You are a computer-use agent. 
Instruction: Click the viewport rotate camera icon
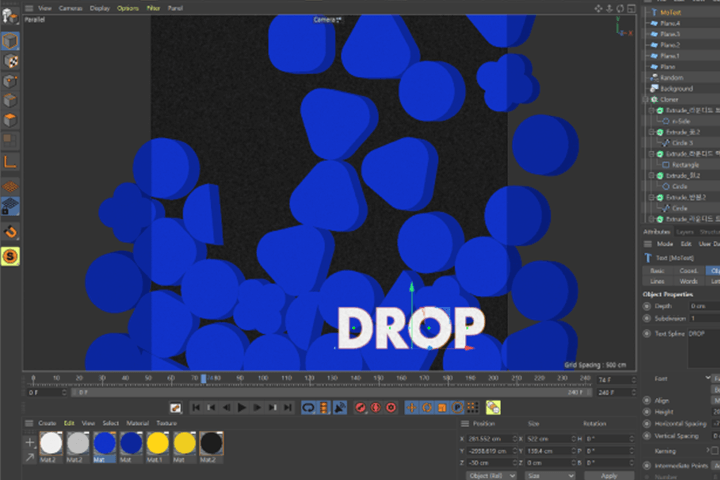tap(620, 8)
